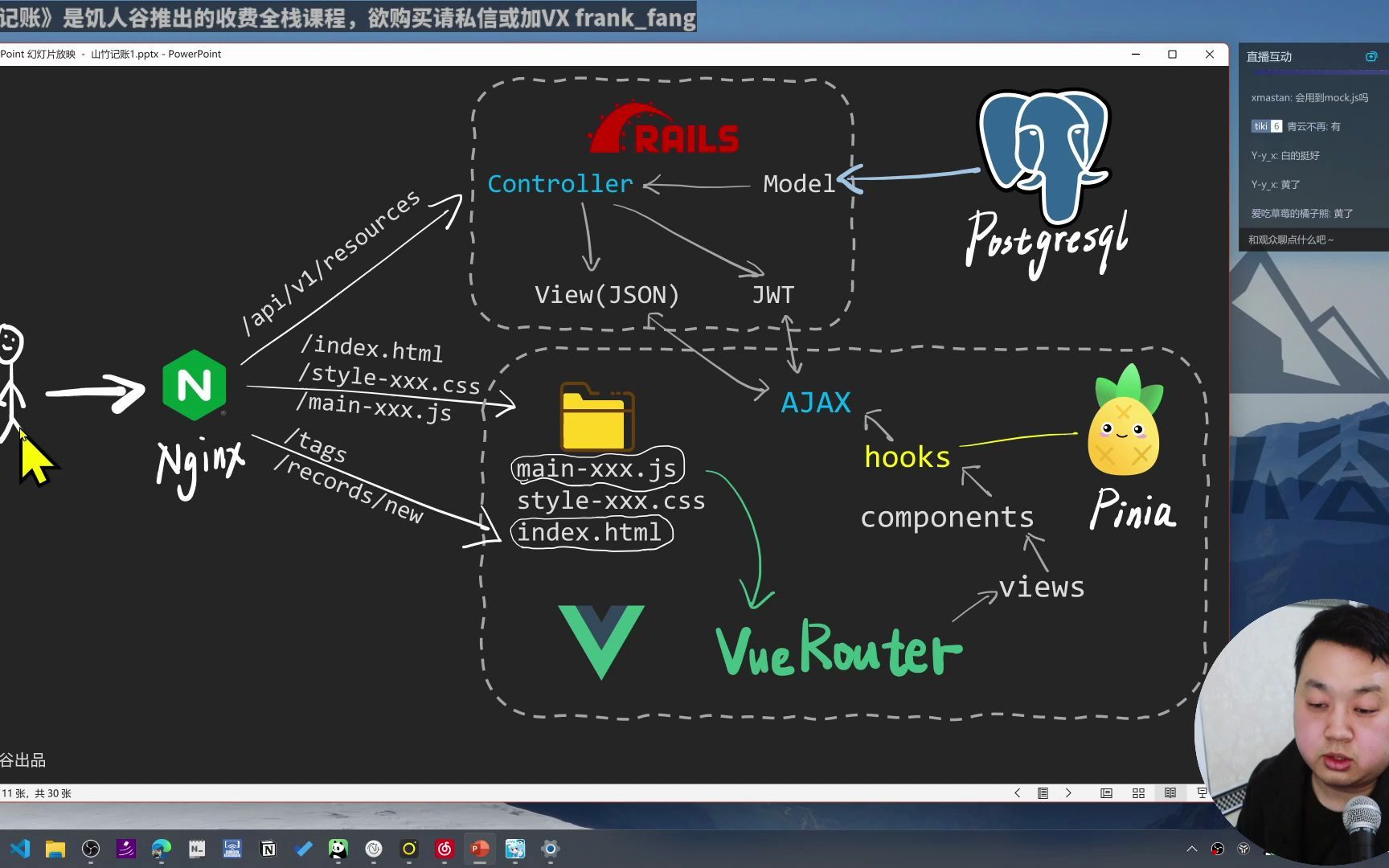Open Notion from the taskbar
Screen dimensions: 1389x868
coord(268,849)
